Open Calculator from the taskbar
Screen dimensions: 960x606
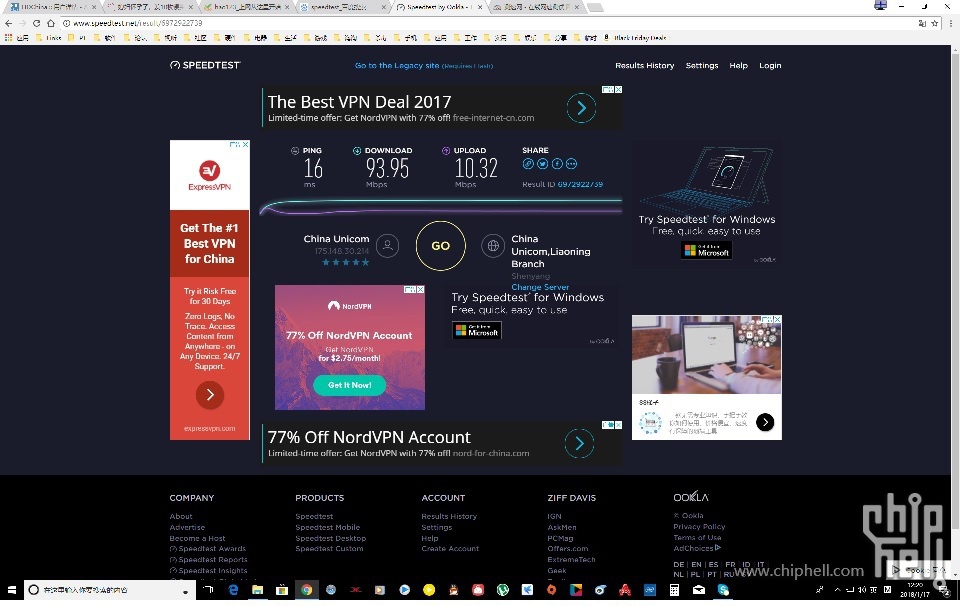click(x=674, y=590)
